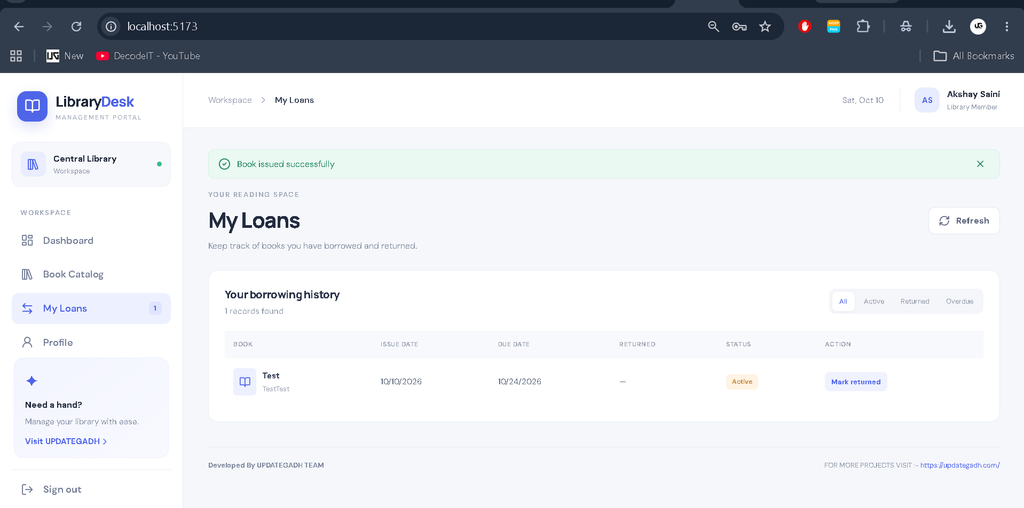1024x508 pixels.
Task: Click the browser profile avatar icon
Action: (x=978, y=26)
